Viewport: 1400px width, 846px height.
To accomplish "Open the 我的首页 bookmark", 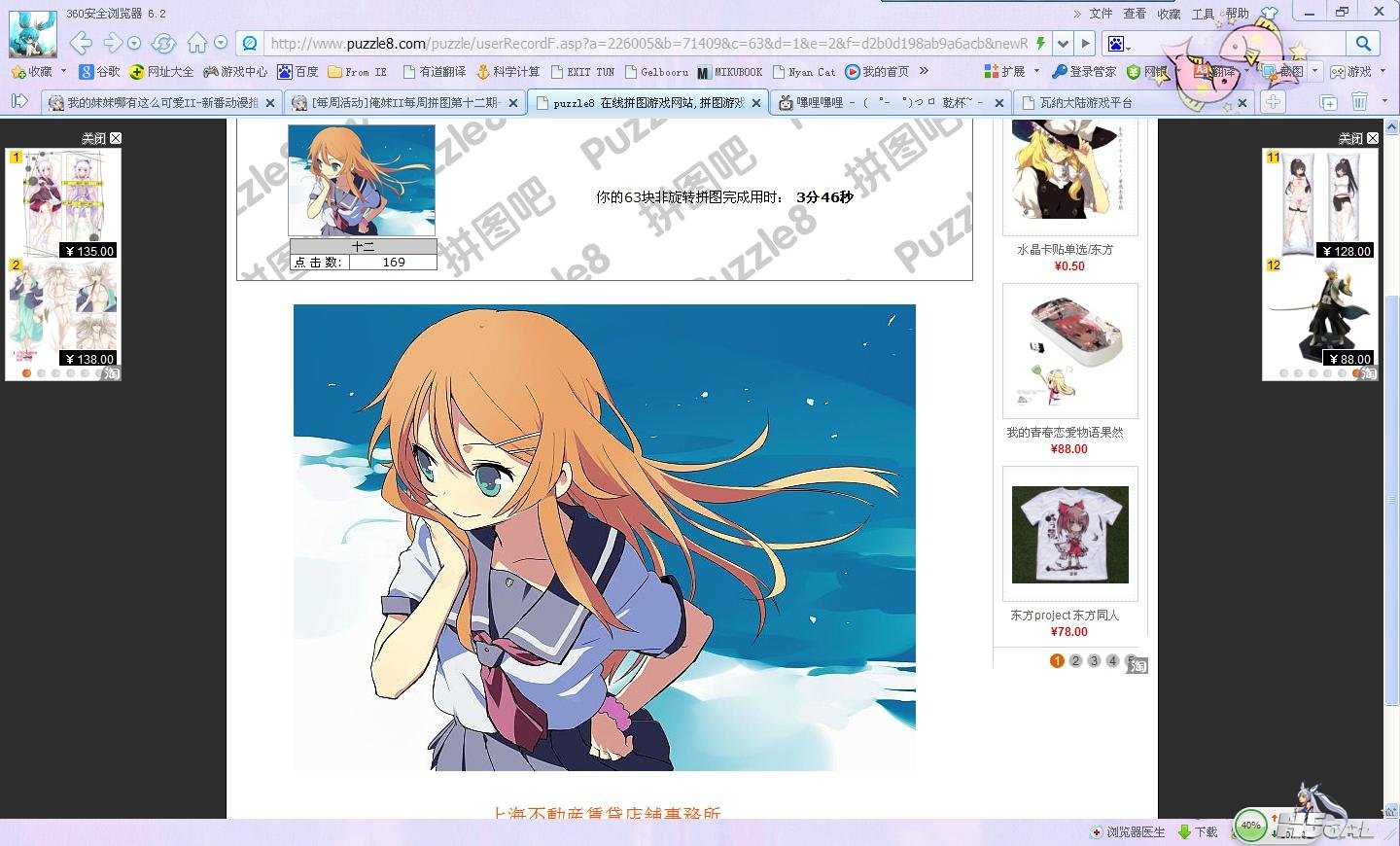I will [x=877, y=72].
